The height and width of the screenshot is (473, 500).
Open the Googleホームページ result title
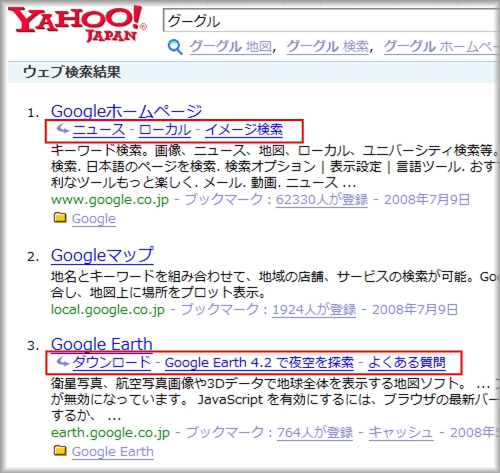tap(127, 111)
